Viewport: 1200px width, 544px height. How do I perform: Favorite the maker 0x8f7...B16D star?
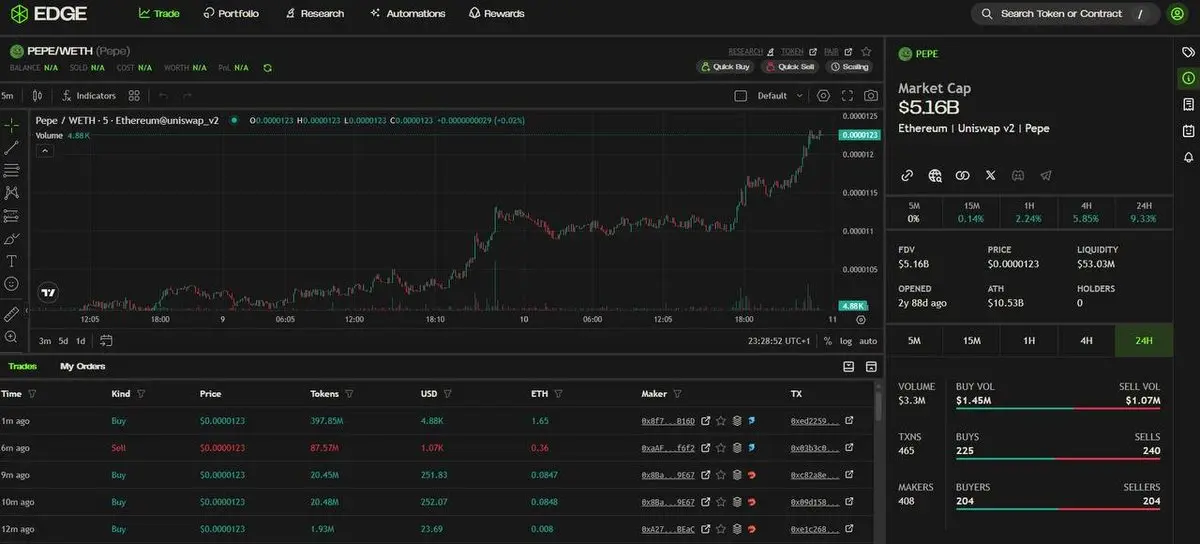(x=720, y=421)
